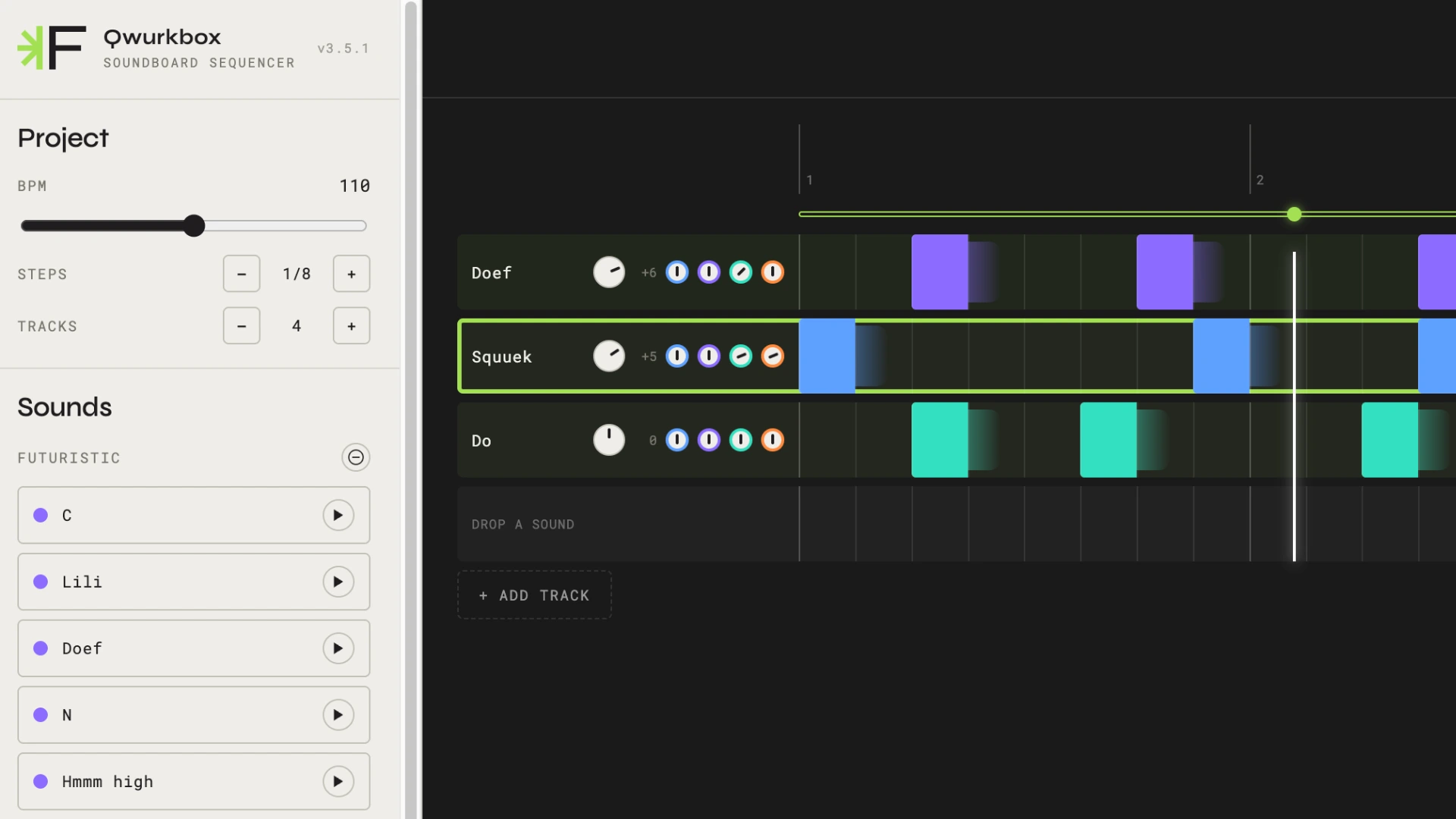The height and width of the screenshot is (819, 1456).
Task: Toggle first purple step on Doef track
Action: click(940, 271)
